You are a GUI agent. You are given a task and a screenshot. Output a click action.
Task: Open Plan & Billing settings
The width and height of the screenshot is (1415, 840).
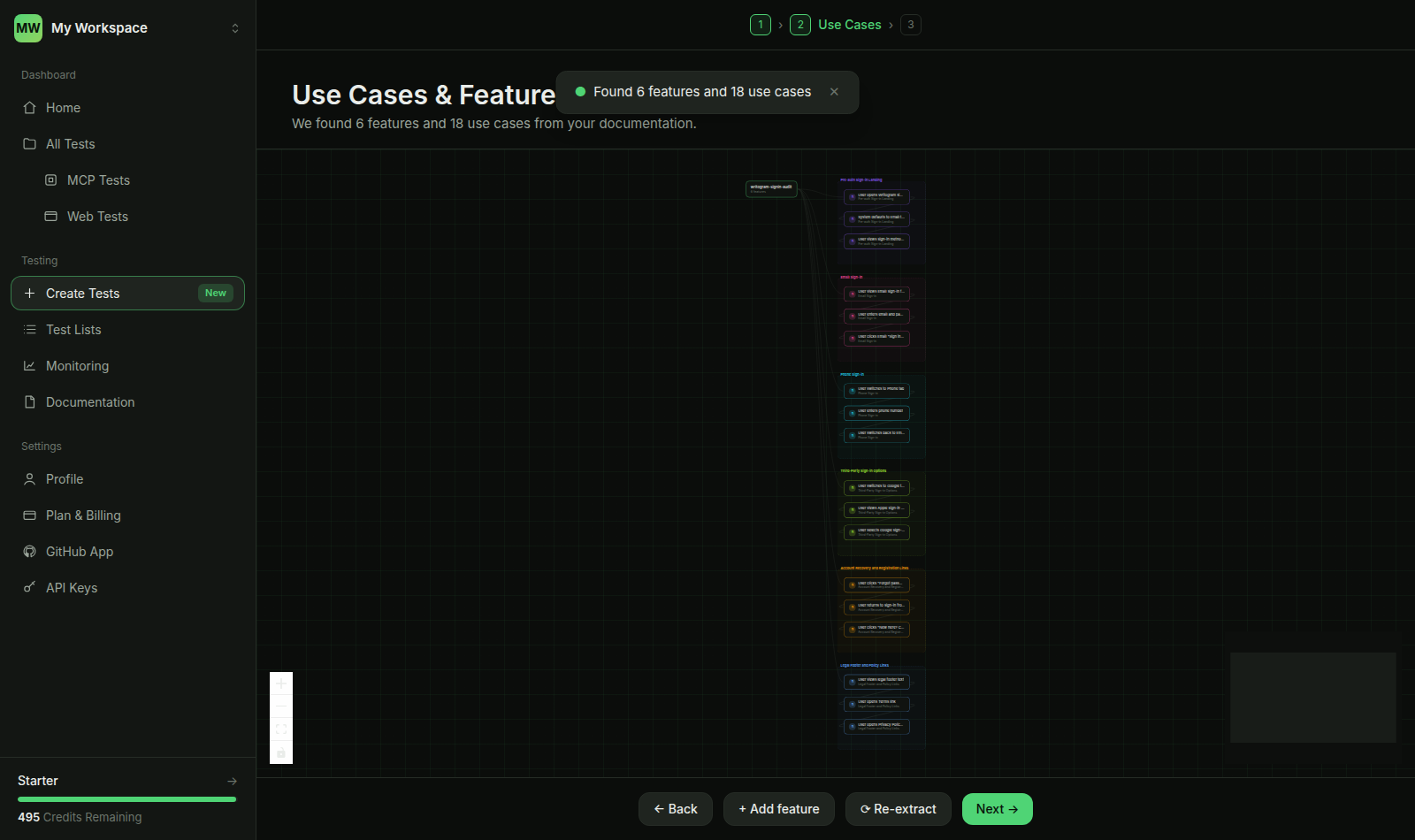point(127,515)
